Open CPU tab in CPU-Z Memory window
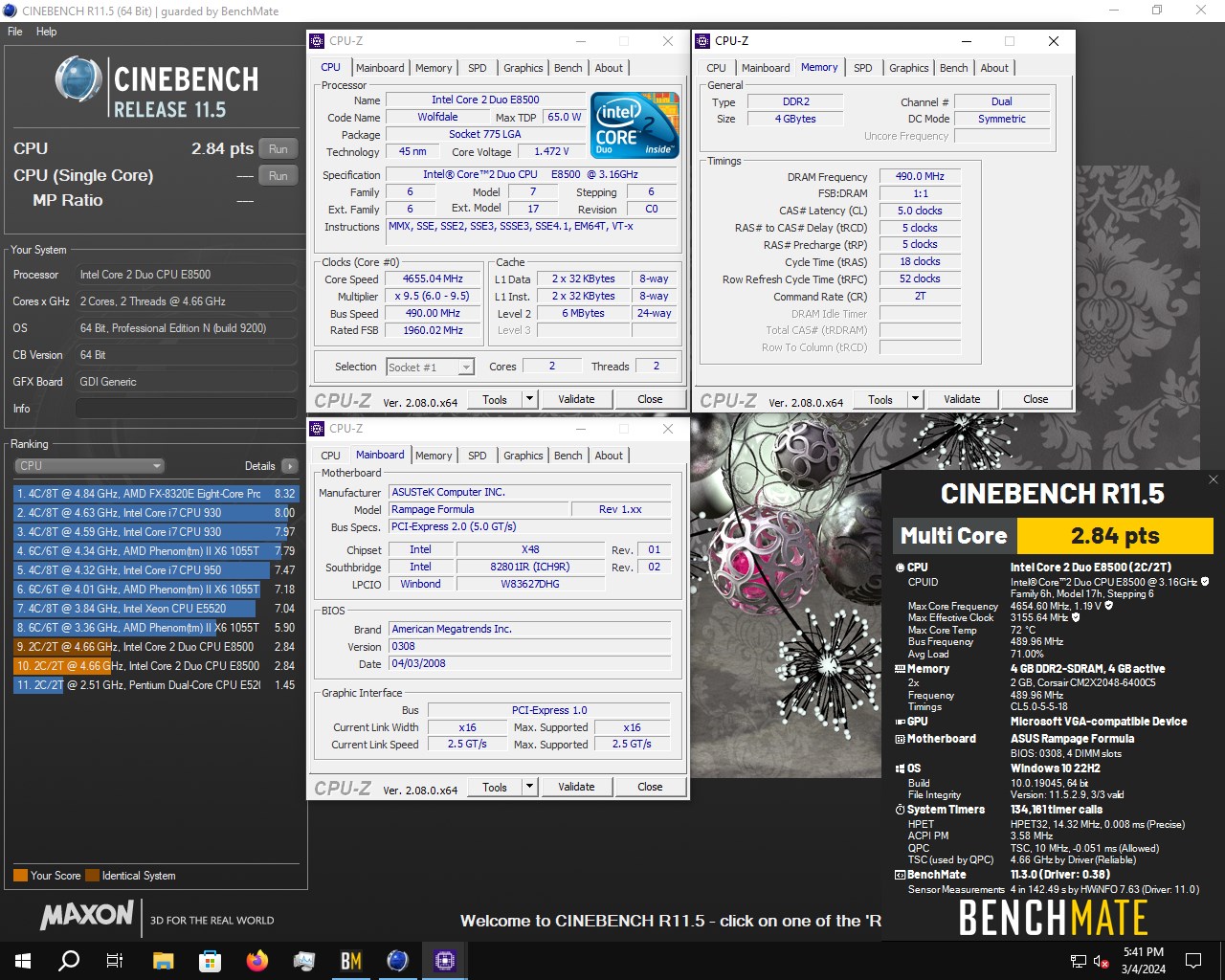 tap(716, 68)
